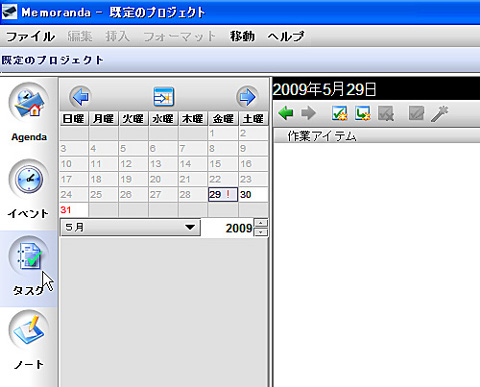Select day 24 in the calendar
This screenshot has width=480, height=387.
[x=74, y=195]
